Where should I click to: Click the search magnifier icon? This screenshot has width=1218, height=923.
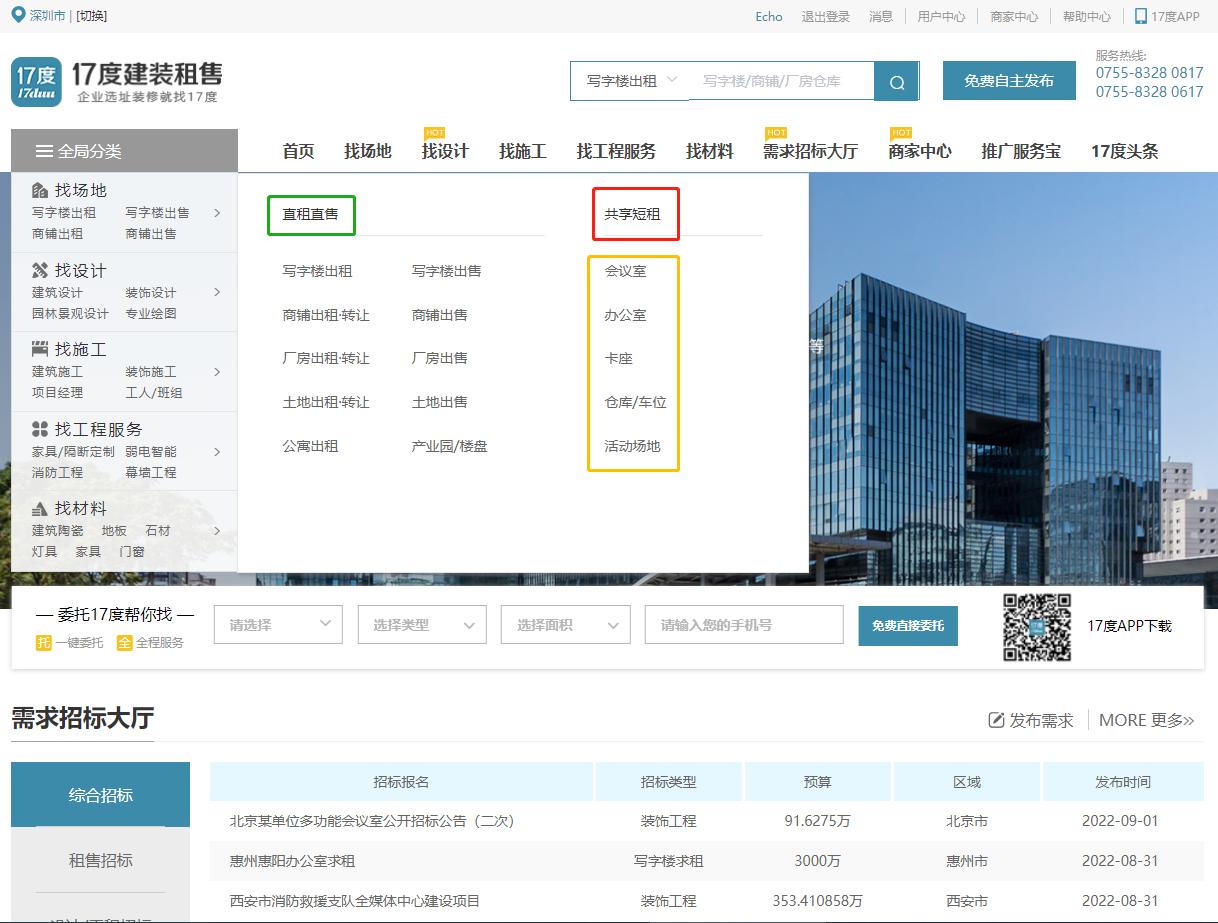click(x=896, y=82)
